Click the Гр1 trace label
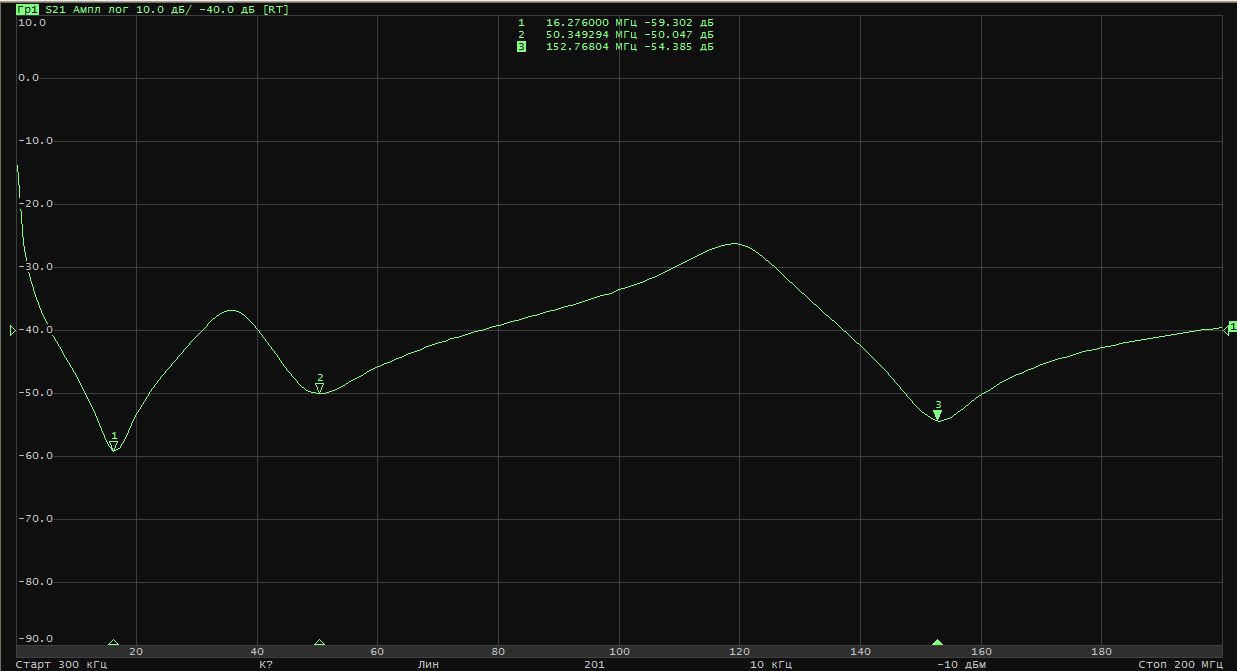1237x671 pixels. [x=28, y=10]
